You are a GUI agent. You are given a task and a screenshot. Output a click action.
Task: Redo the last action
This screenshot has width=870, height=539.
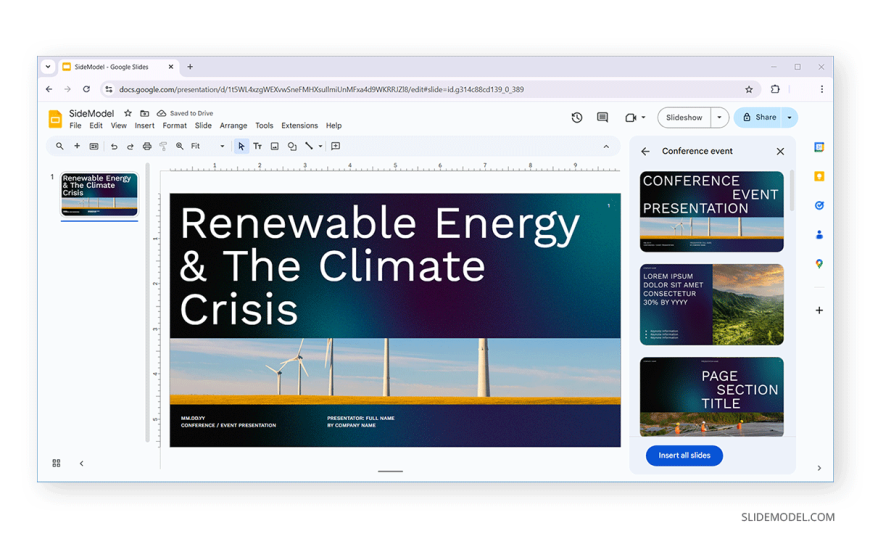(130, 147)
